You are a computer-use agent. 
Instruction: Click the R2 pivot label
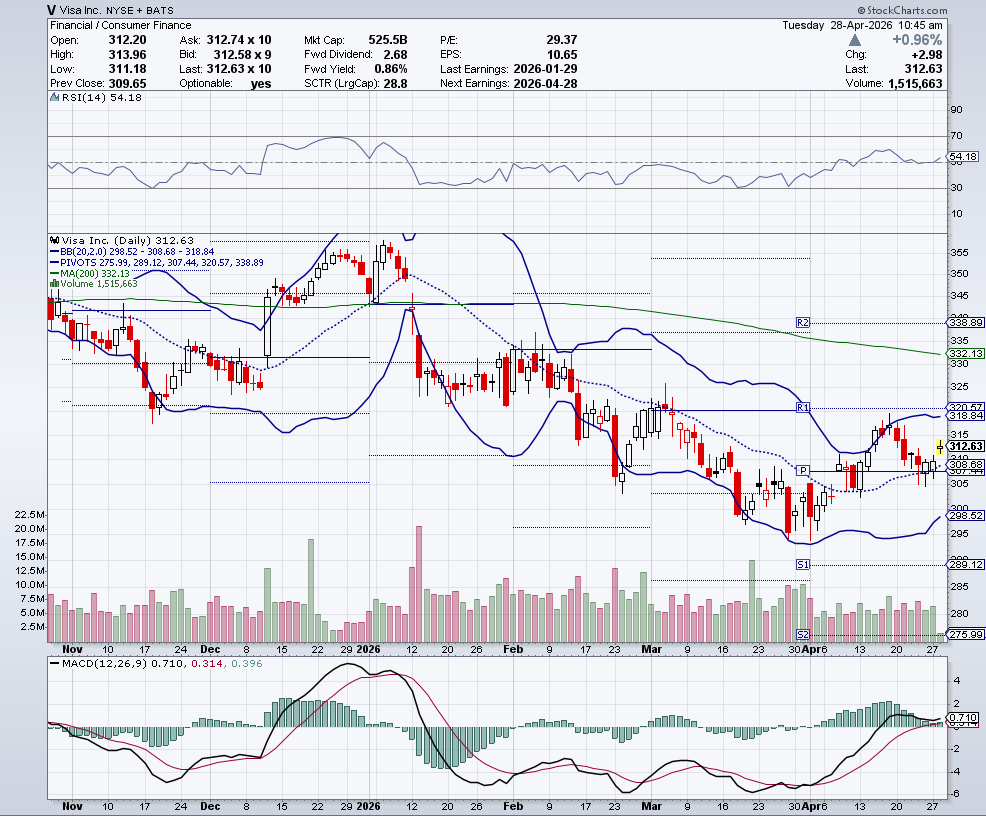[803, 323]
